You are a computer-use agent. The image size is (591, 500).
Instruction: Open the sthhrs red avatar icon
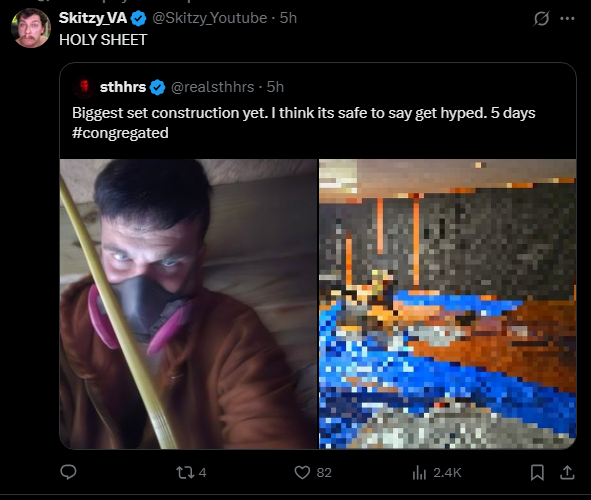(85, 87)
